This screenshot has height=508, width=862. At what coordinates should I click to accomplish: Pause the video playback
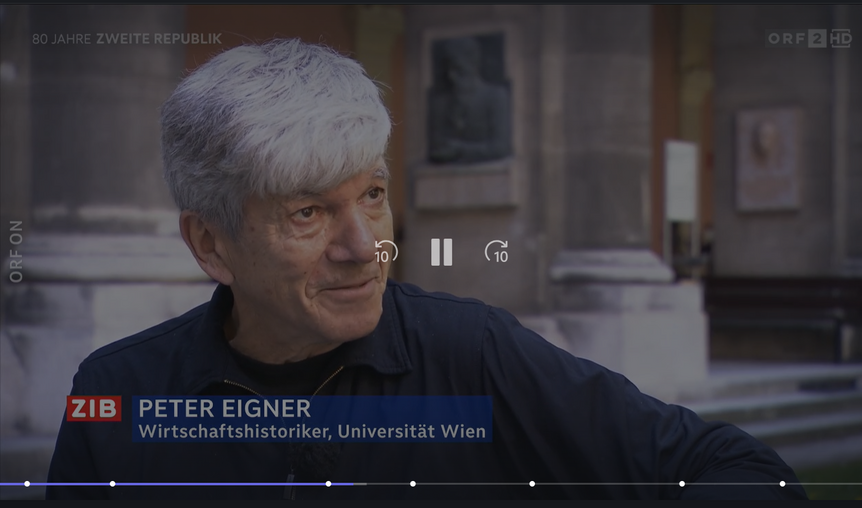(x=441, y=252)
